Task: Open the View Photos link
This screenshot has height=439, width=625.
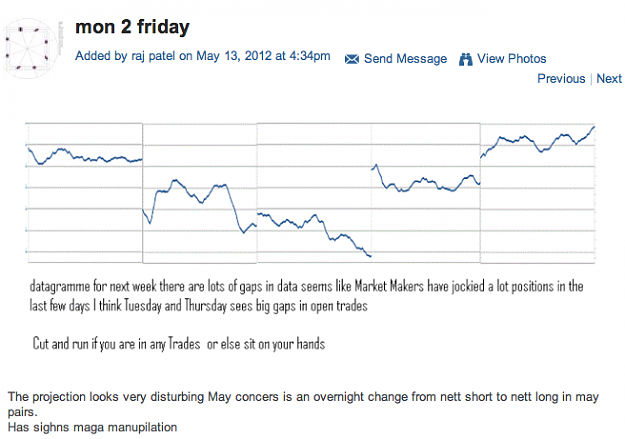Action: 512,59
